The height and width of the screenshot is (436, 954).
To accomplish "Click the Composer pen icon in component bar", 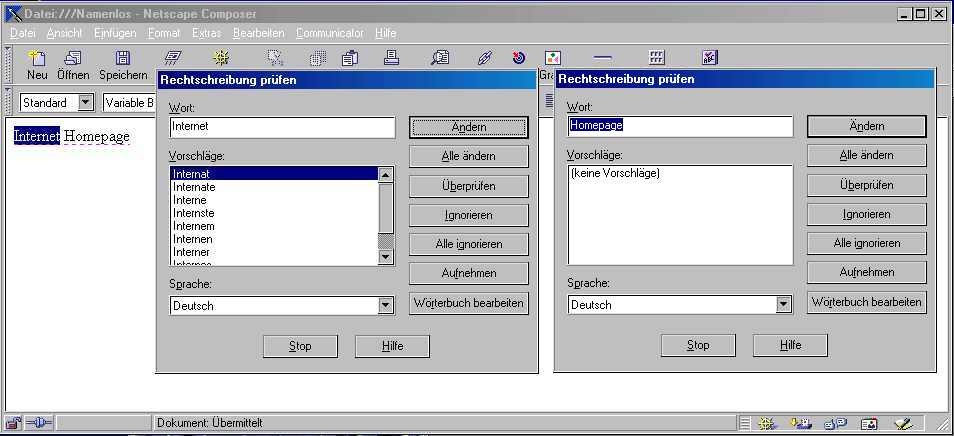I will coord(903,423).
